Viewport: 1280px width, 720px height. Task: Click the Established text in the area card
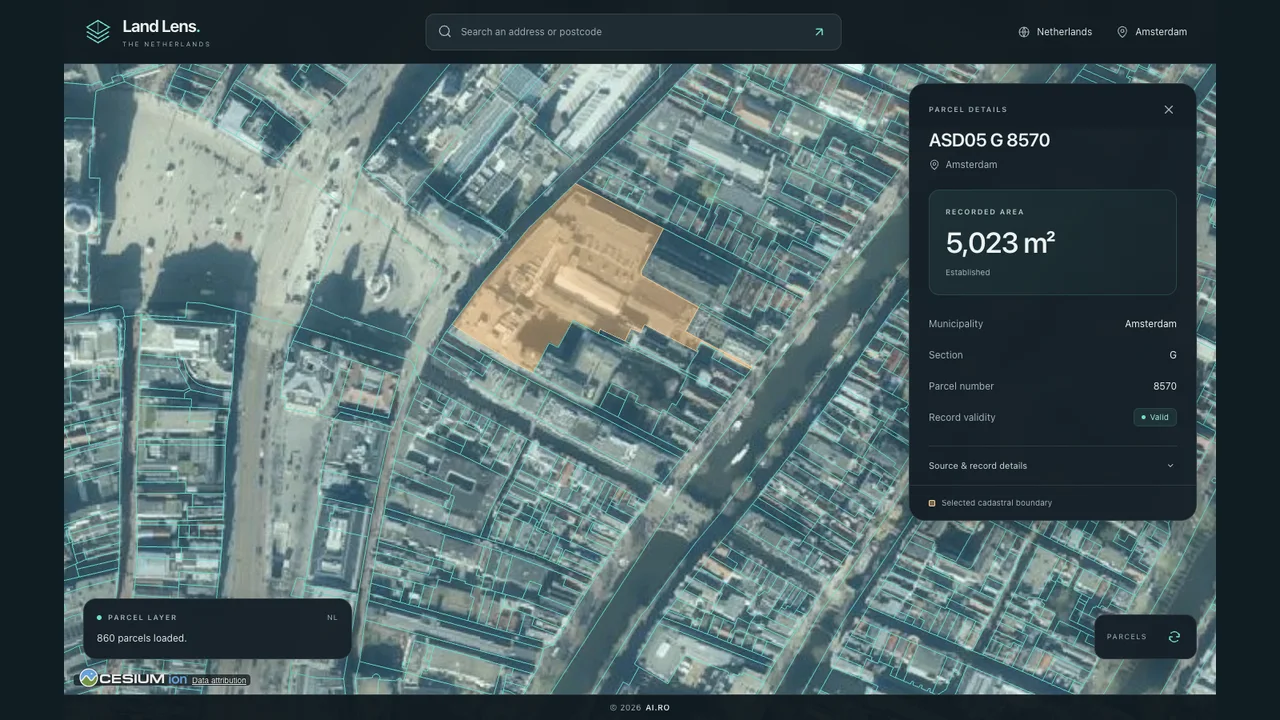click(x=968, y=272)
